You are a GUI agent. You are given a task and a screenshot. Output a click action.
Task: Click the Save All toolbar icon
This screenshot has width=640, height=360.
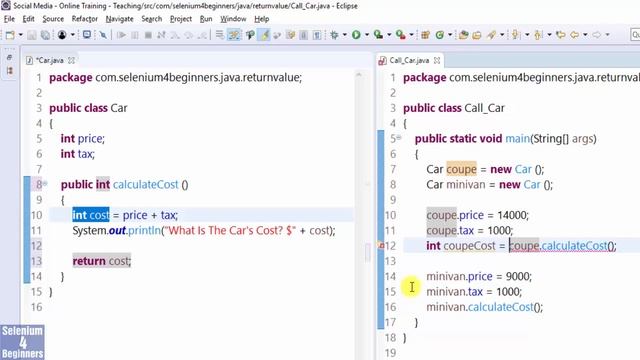(x=45, y=35)
